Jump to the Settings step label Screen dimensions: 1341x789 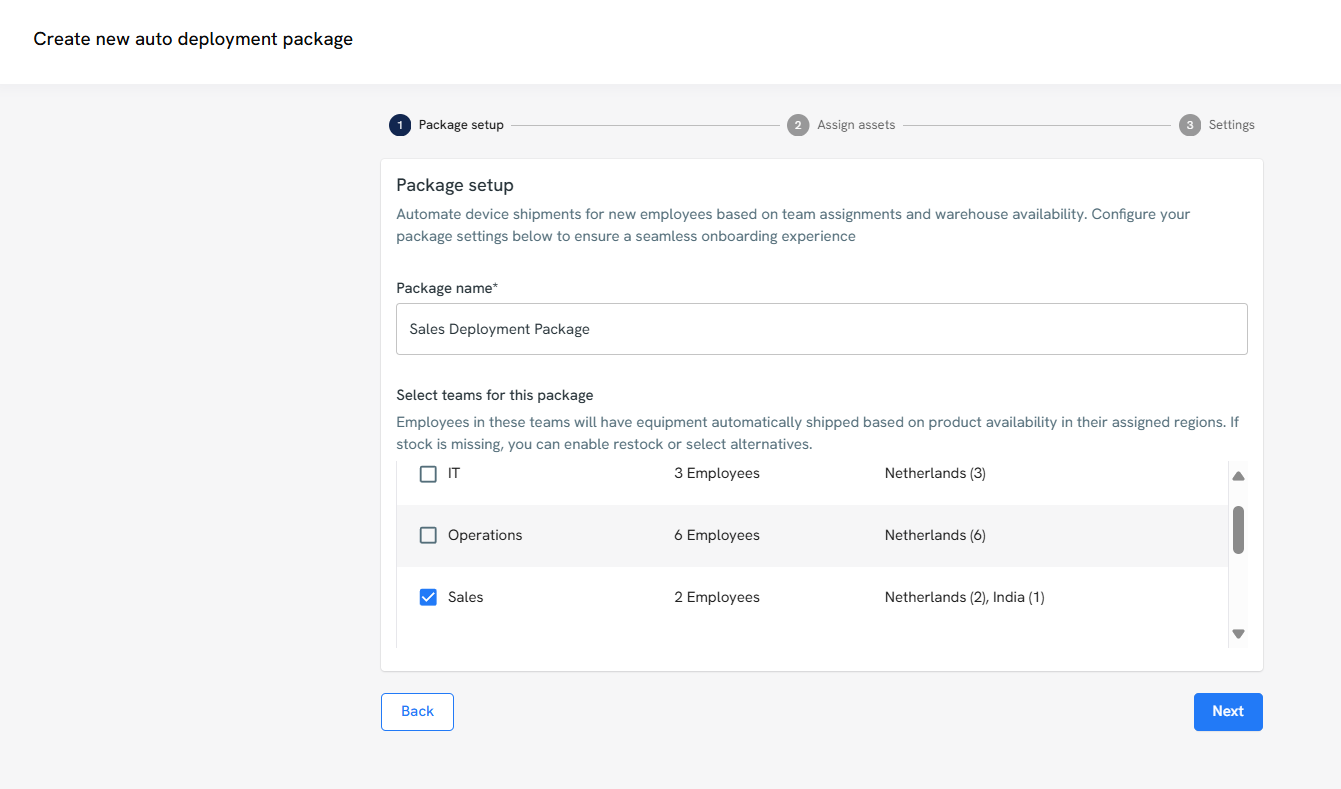tap(1231, 125)
